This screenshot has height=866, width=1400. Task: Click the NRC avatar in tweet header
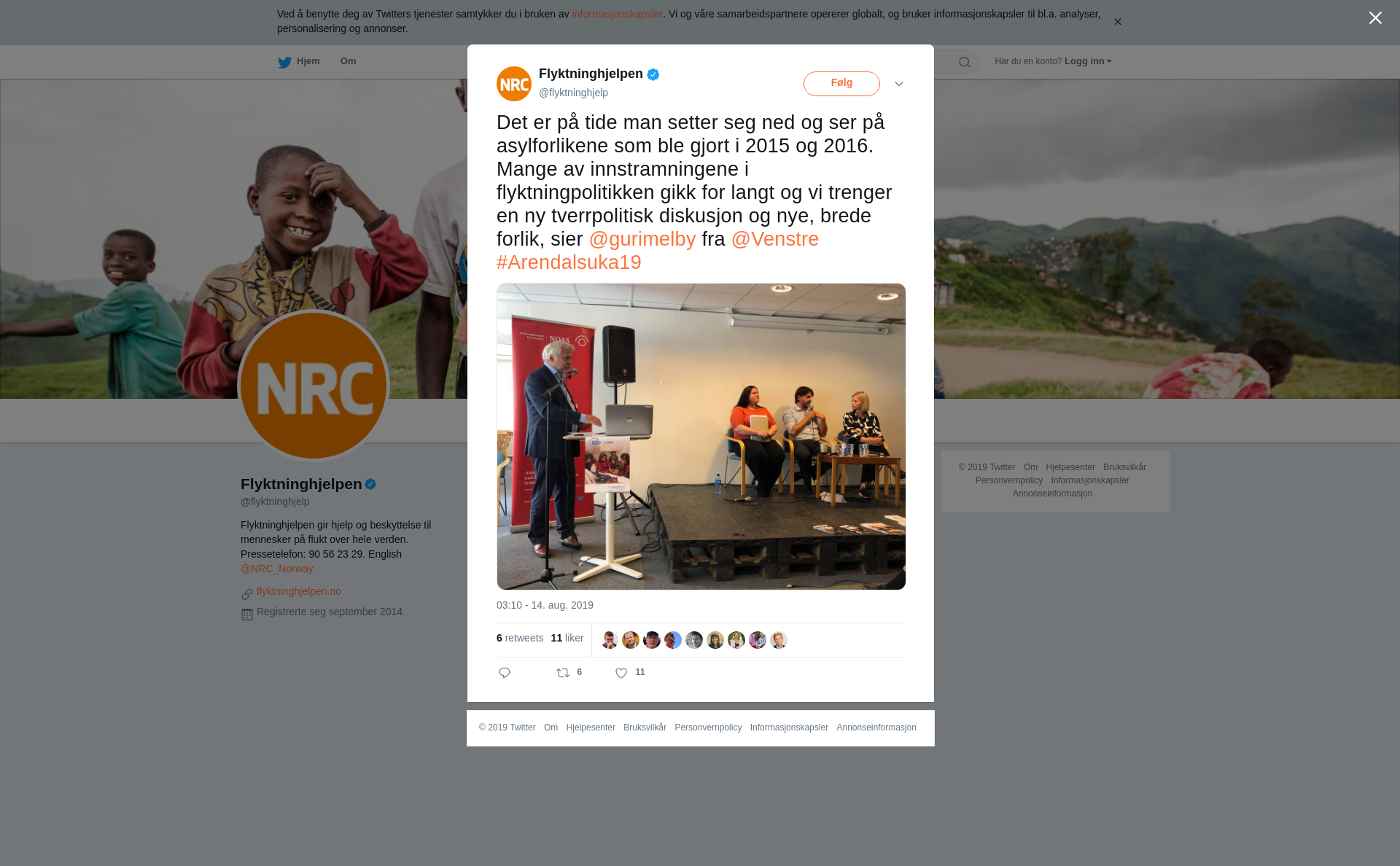[514, 84]
